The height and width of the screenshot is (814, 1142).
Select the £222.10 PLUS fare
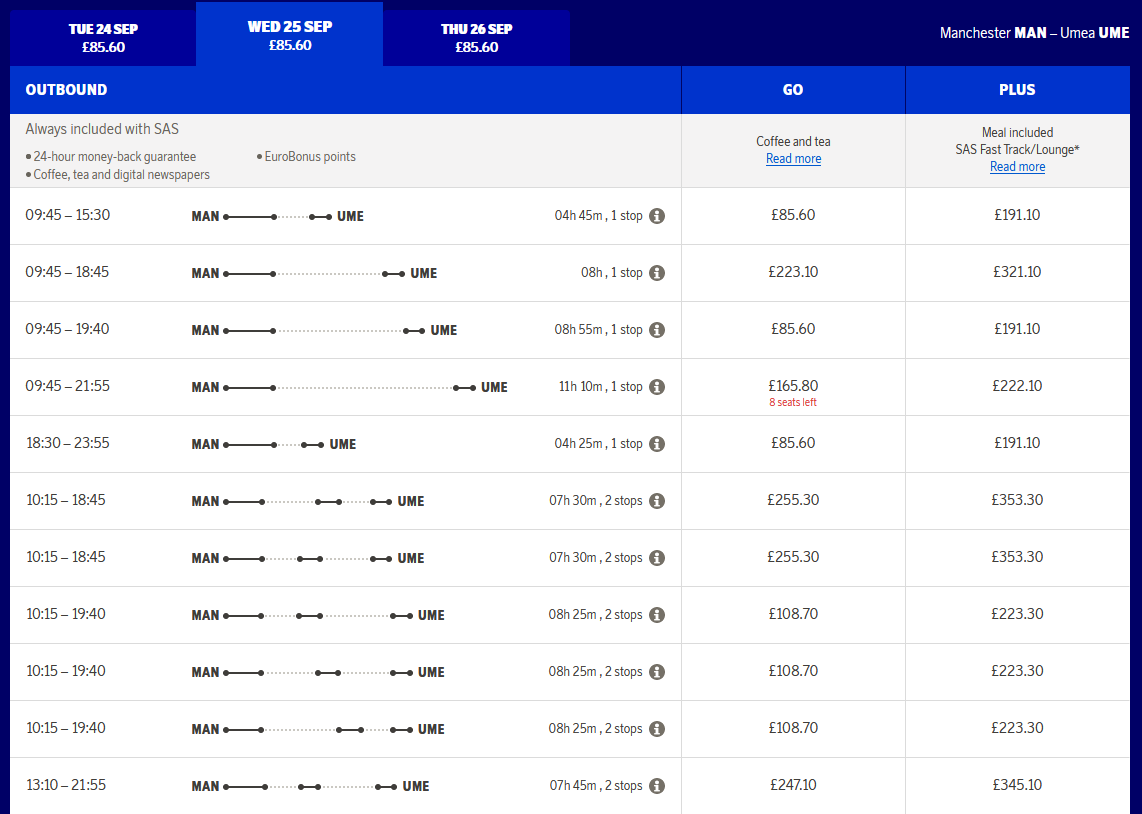(x=1017, y=387)
